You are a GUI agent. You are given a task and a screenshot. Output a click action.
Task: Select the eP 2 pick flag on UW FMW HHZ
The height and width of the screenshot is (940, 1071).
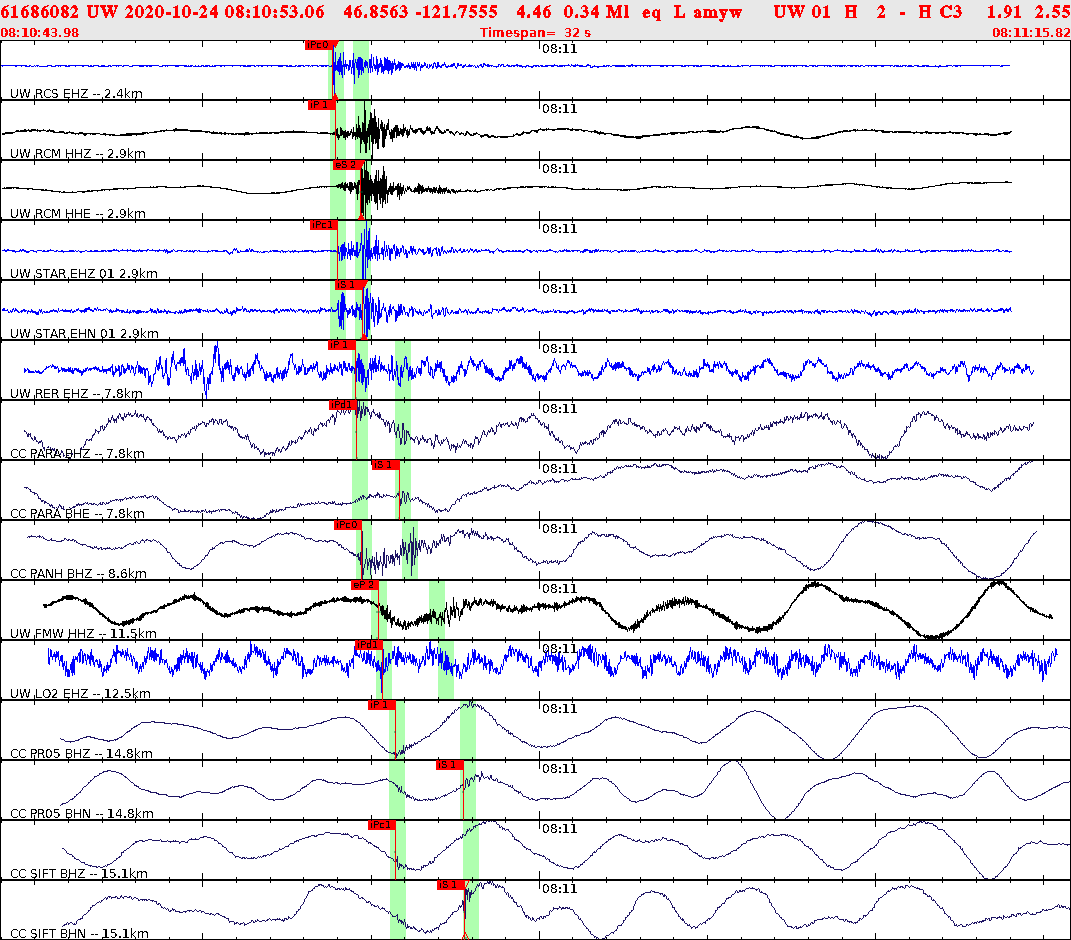(365, 585)
